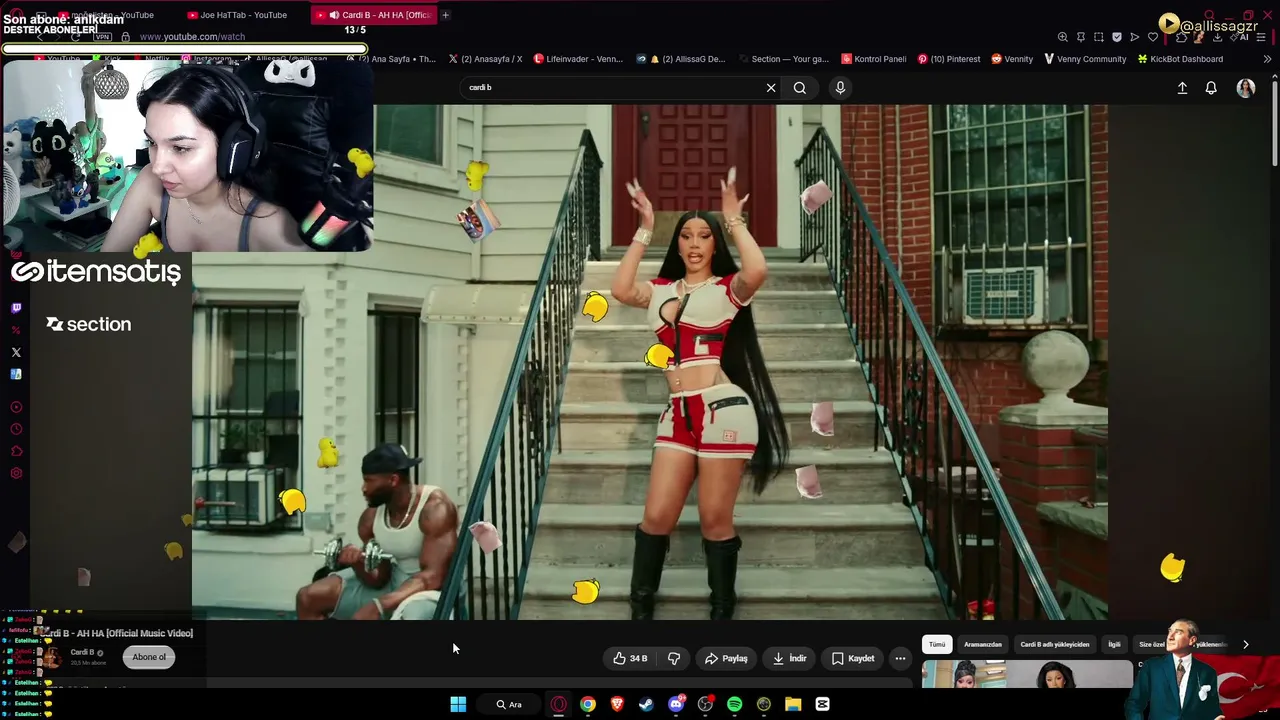Click the Paylaş share button
Screen dimensions: 1280x720
tap(726, 658)
